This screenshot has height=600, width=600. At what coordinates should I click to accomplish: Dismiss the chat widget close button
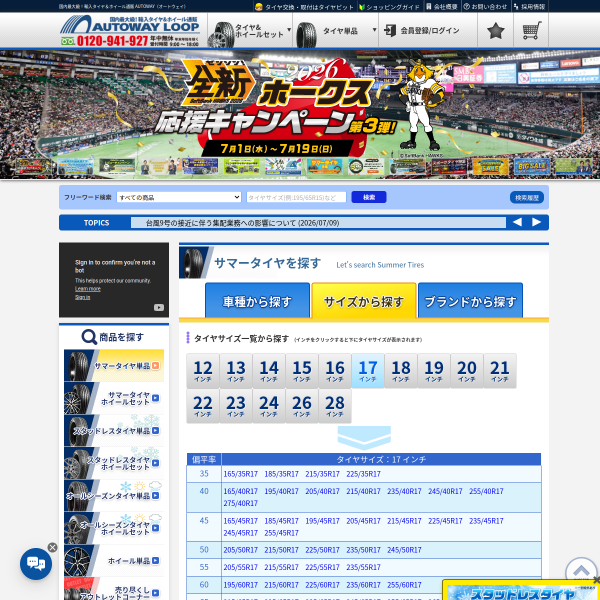[53, 547]
